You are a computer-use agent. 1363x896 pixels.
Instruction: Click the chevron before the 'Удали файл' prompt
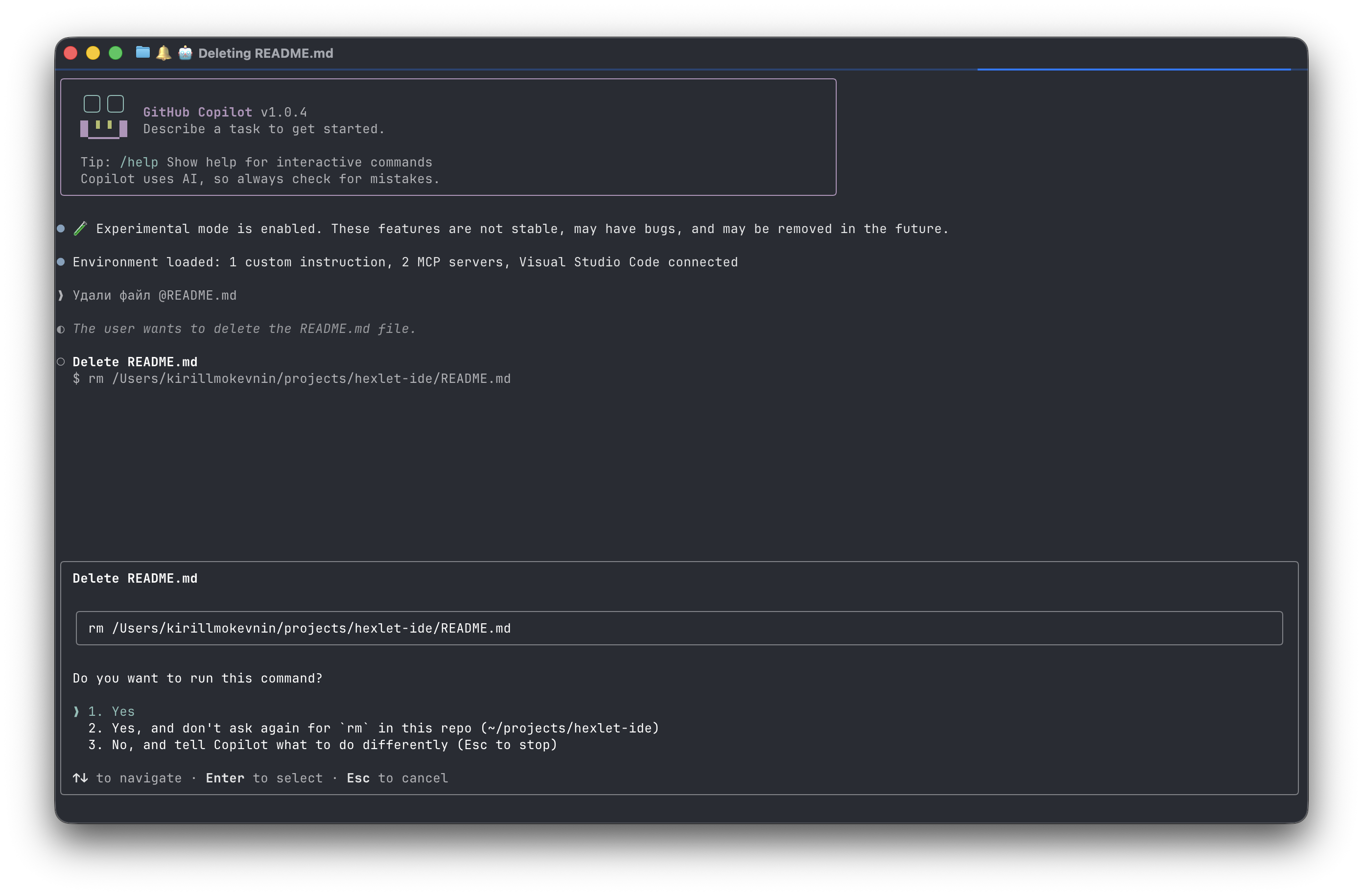60,295
